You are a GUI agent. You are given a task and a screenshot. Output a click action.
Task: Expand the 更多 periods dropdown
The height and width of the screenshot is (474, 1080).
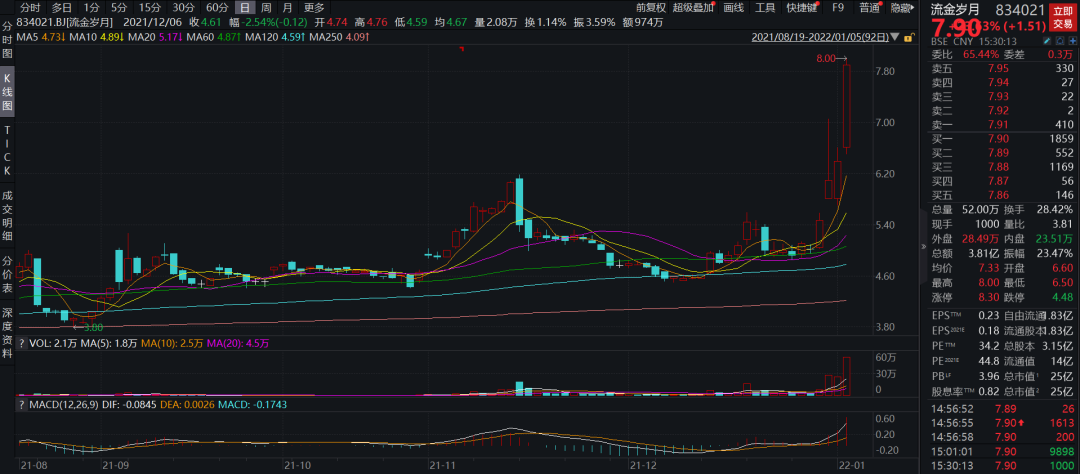click(314, 7)
